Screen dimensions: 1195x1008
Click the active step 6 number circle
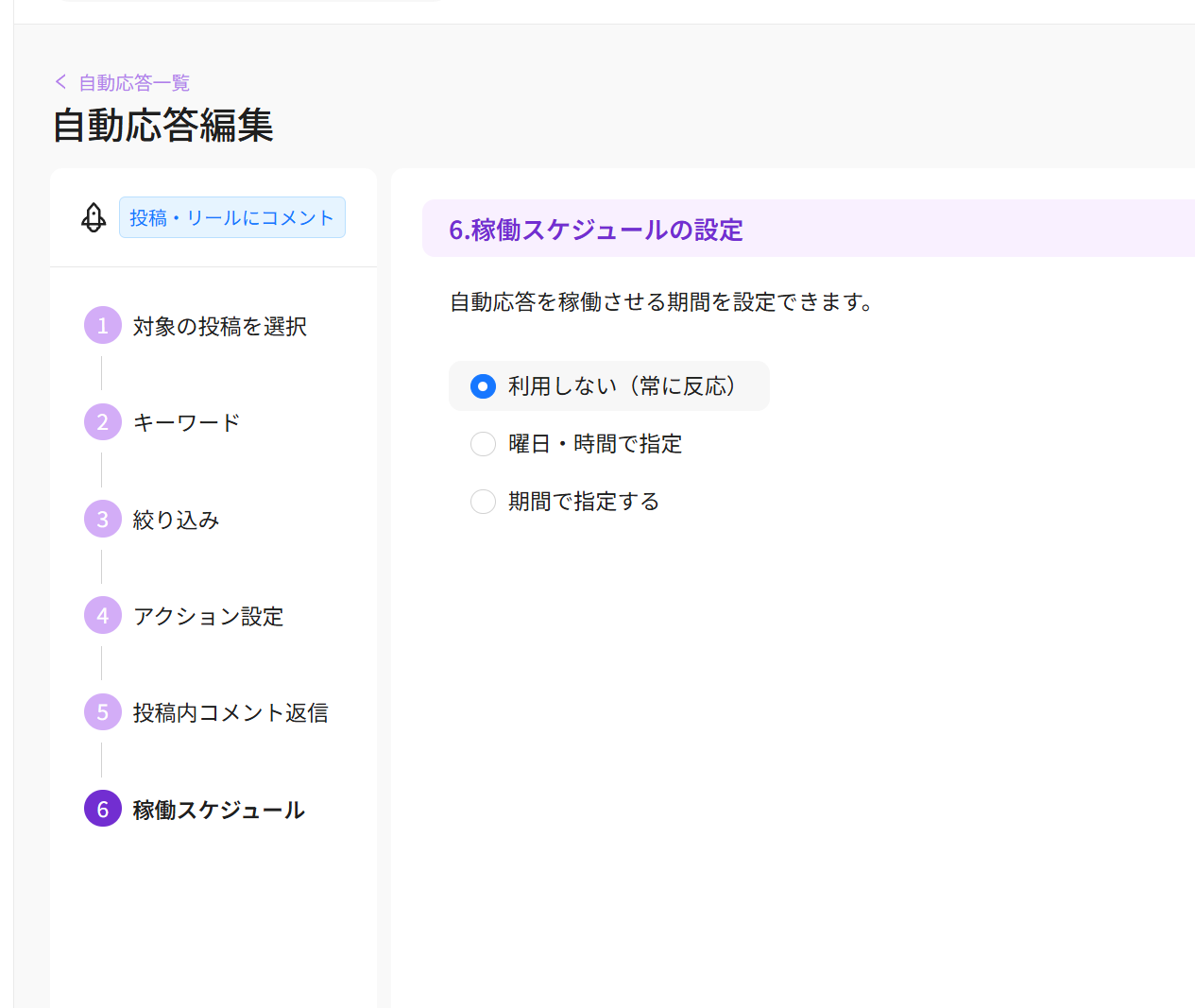tap(102, 810)
